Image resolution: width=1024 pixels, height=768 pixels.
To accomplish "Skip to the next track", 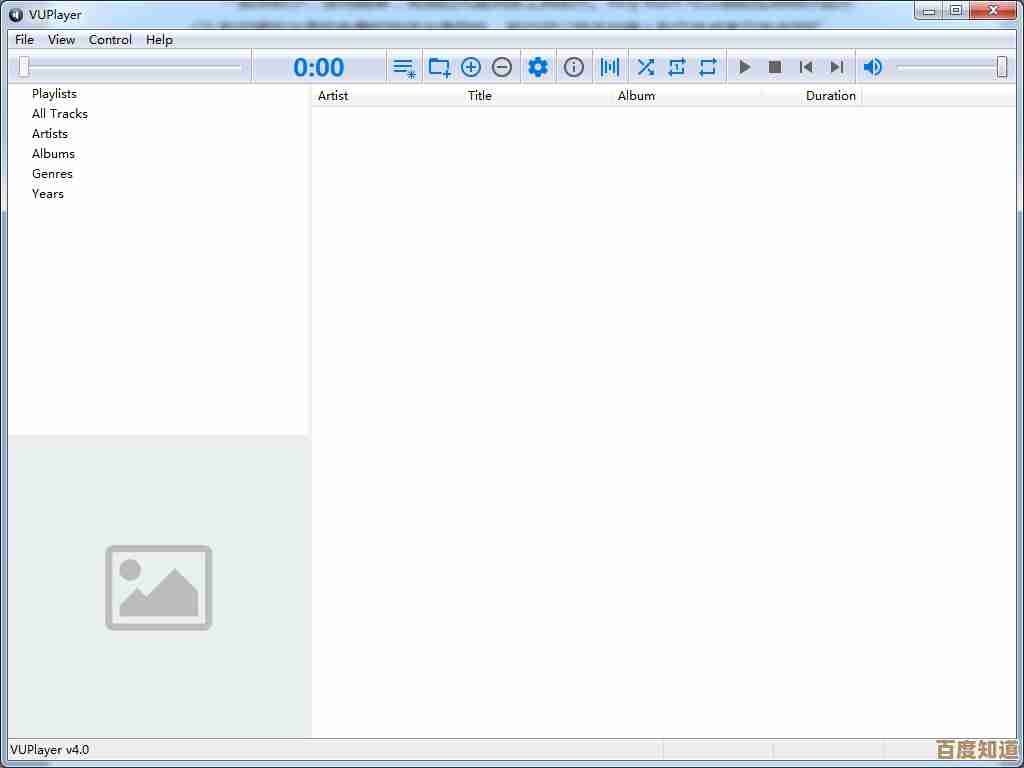I will tap(837, 68).
